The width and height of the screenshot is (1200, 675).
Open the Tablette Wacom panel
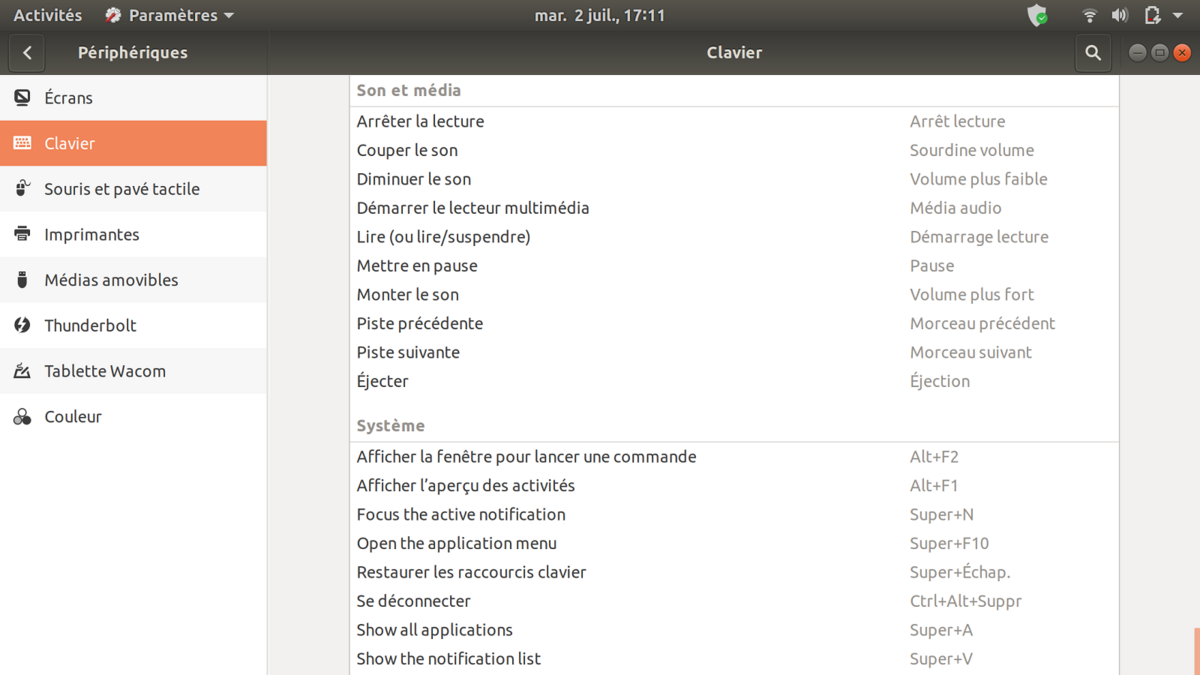pyautogui.click(x=133, y=371)
